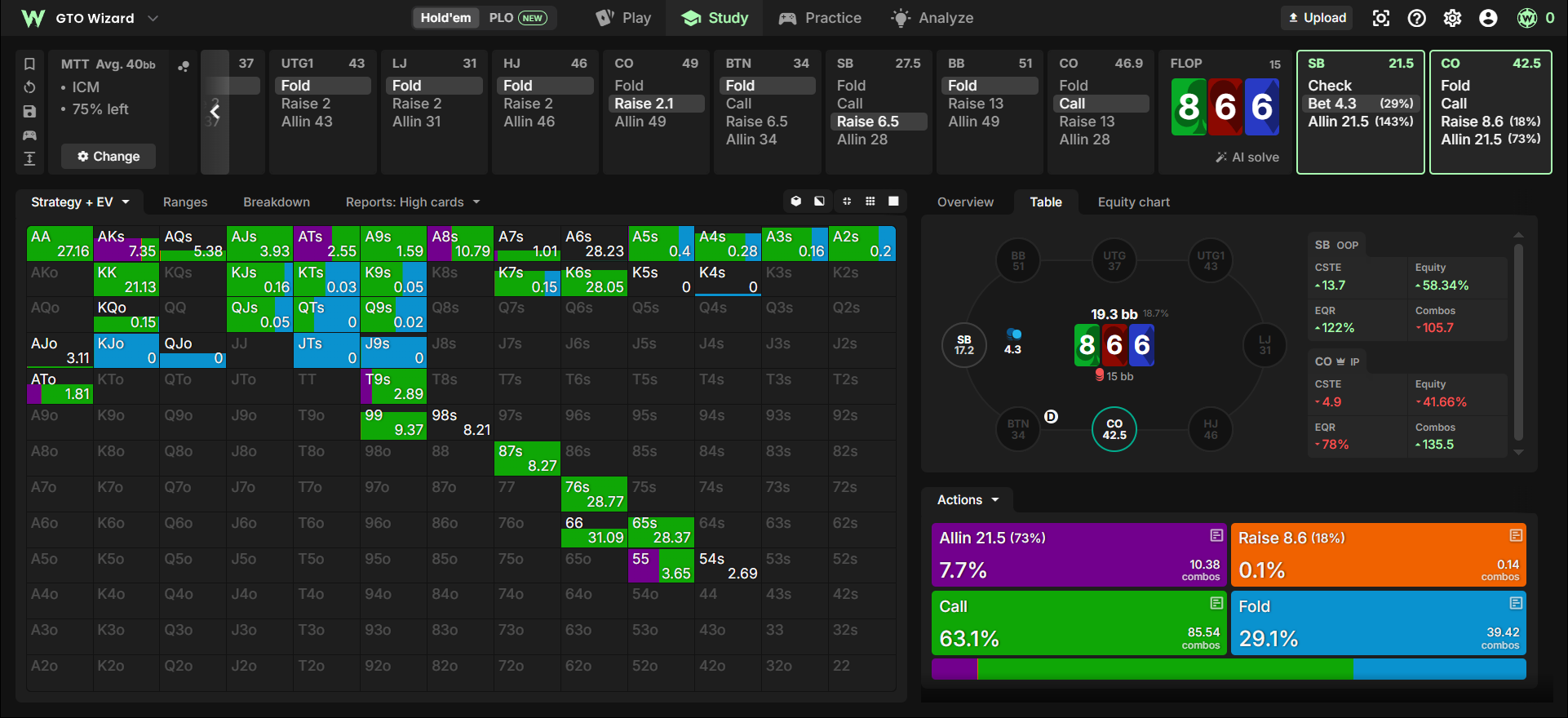The image size is (1568, 718).
Task: Expand the Actions dropdown
Action: pyautogui.click(x=968, y=499)
